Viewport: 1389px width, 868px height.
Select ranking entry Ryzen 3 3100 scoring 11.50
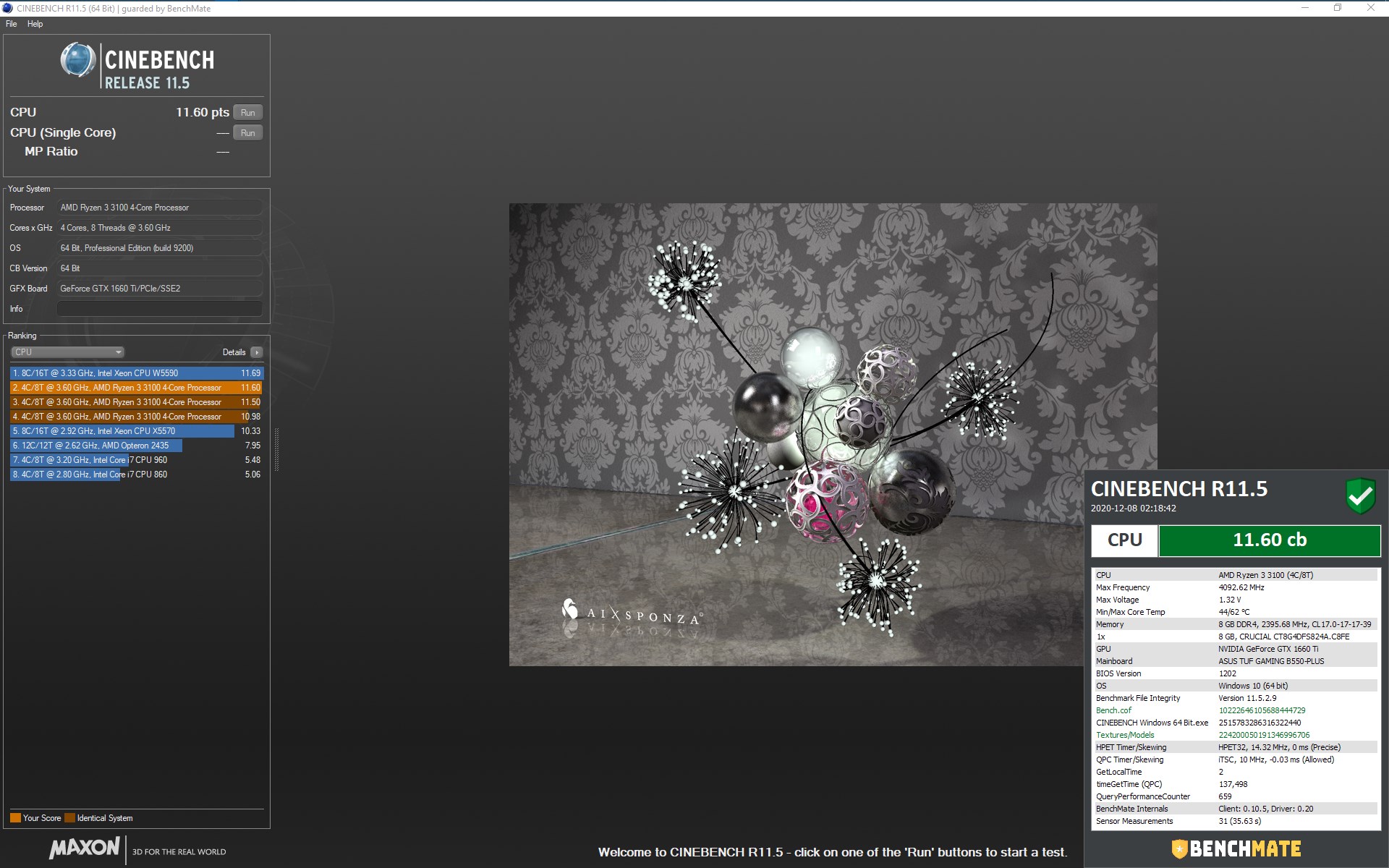pos(137,402)
